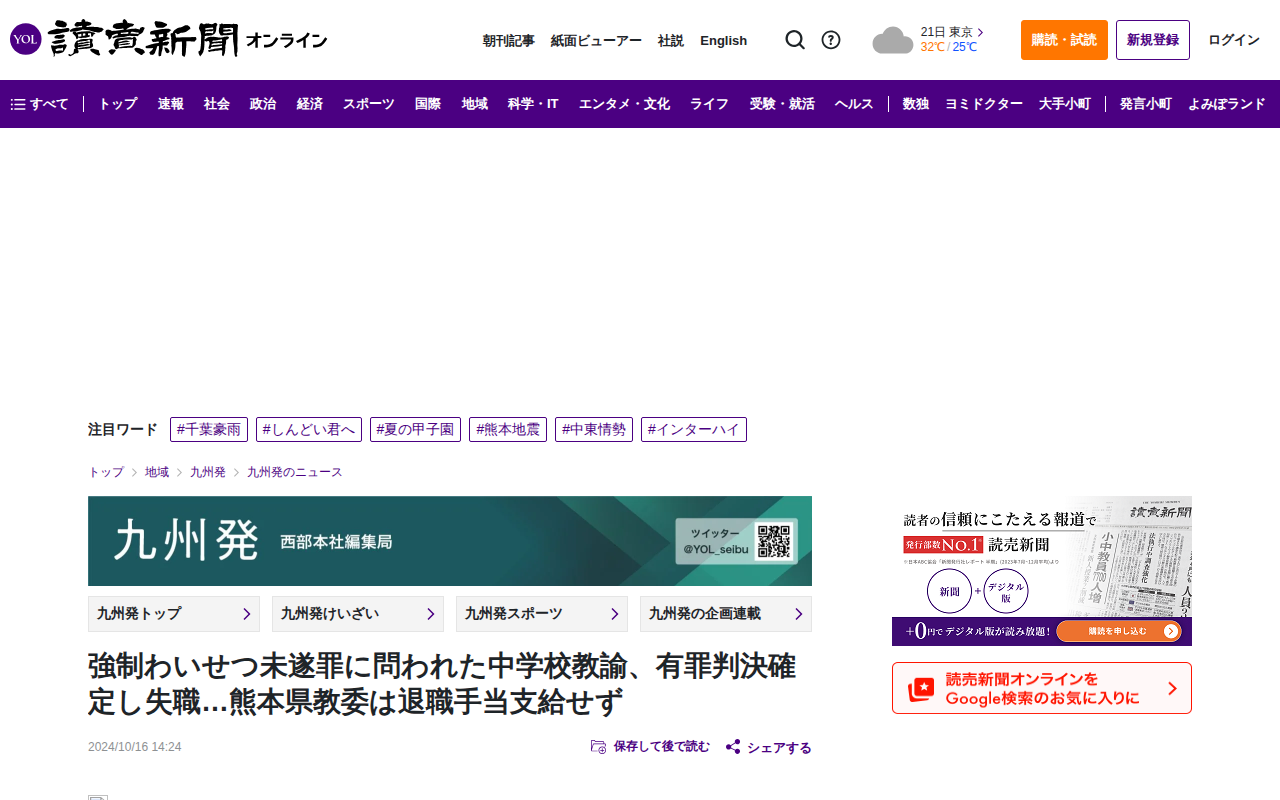Click the article headline 強制わいせつ未遂罪
The height and width of the screenshot is (800, 1280).
point(442,684)
